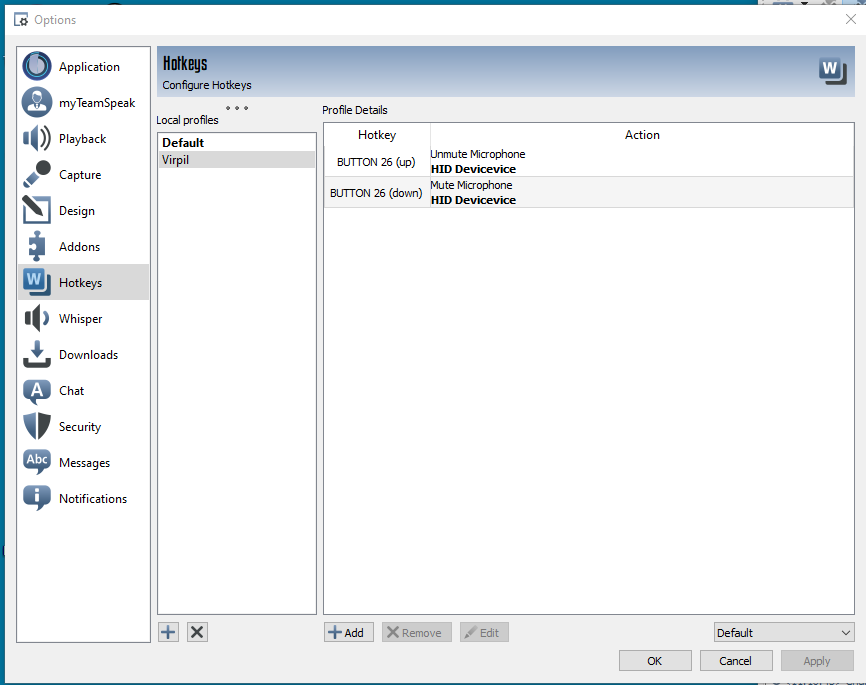Select the BUTTON 26 (up) hotkey row
Image resolution: width=866 pixels, height=685 pixels.
[589, 161]
